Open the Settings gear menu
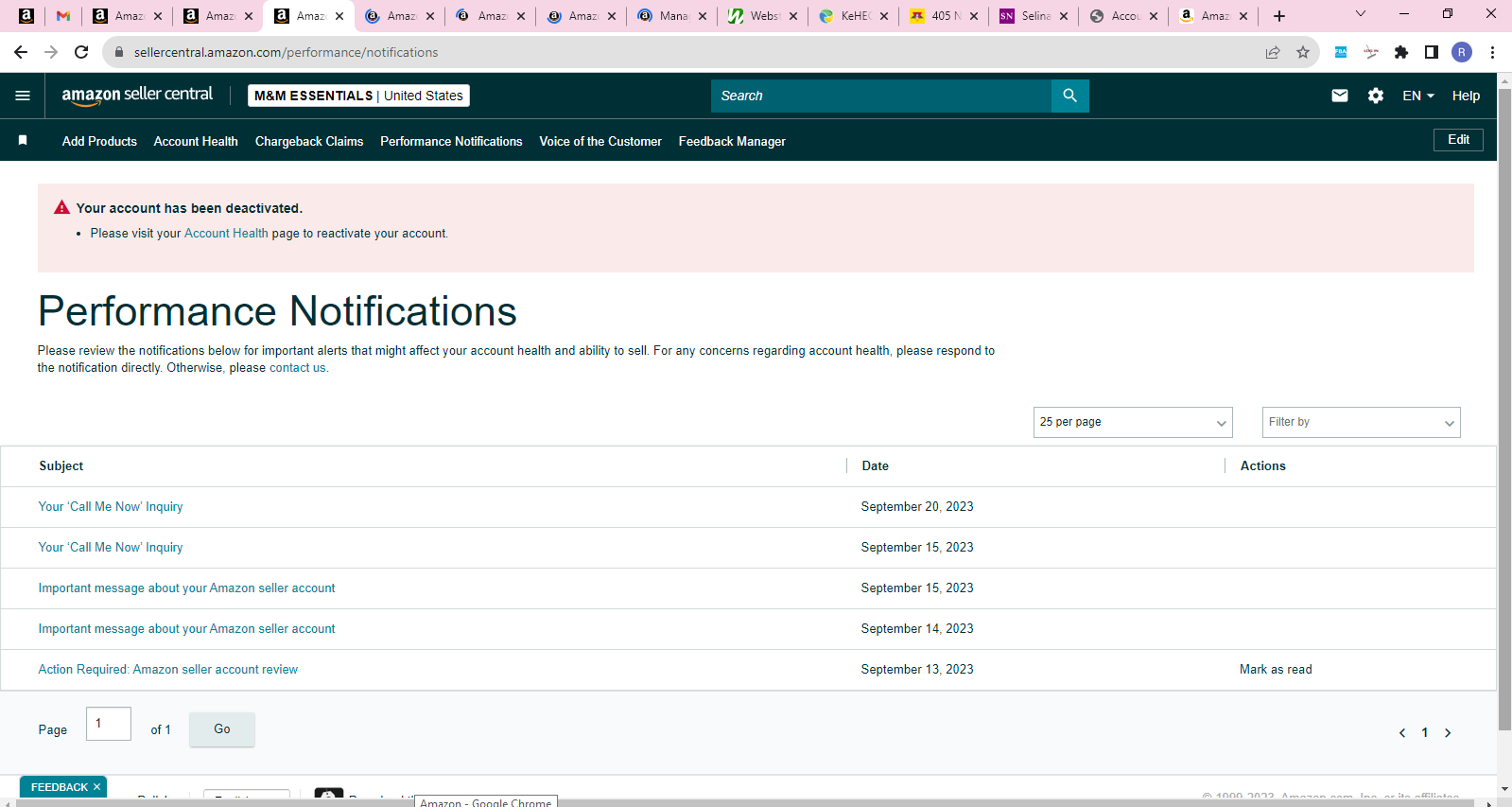 [x=1376, y=96]
